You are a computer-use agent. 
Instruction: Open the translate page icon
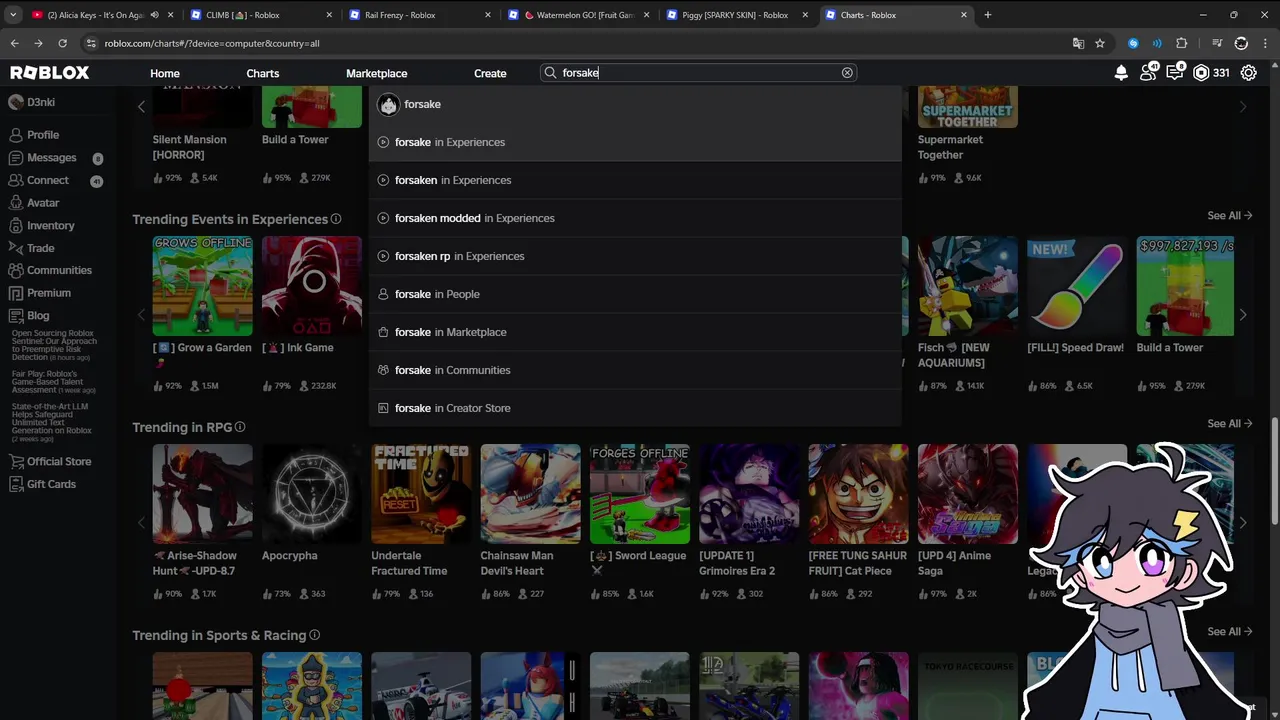click(1078, 43)
